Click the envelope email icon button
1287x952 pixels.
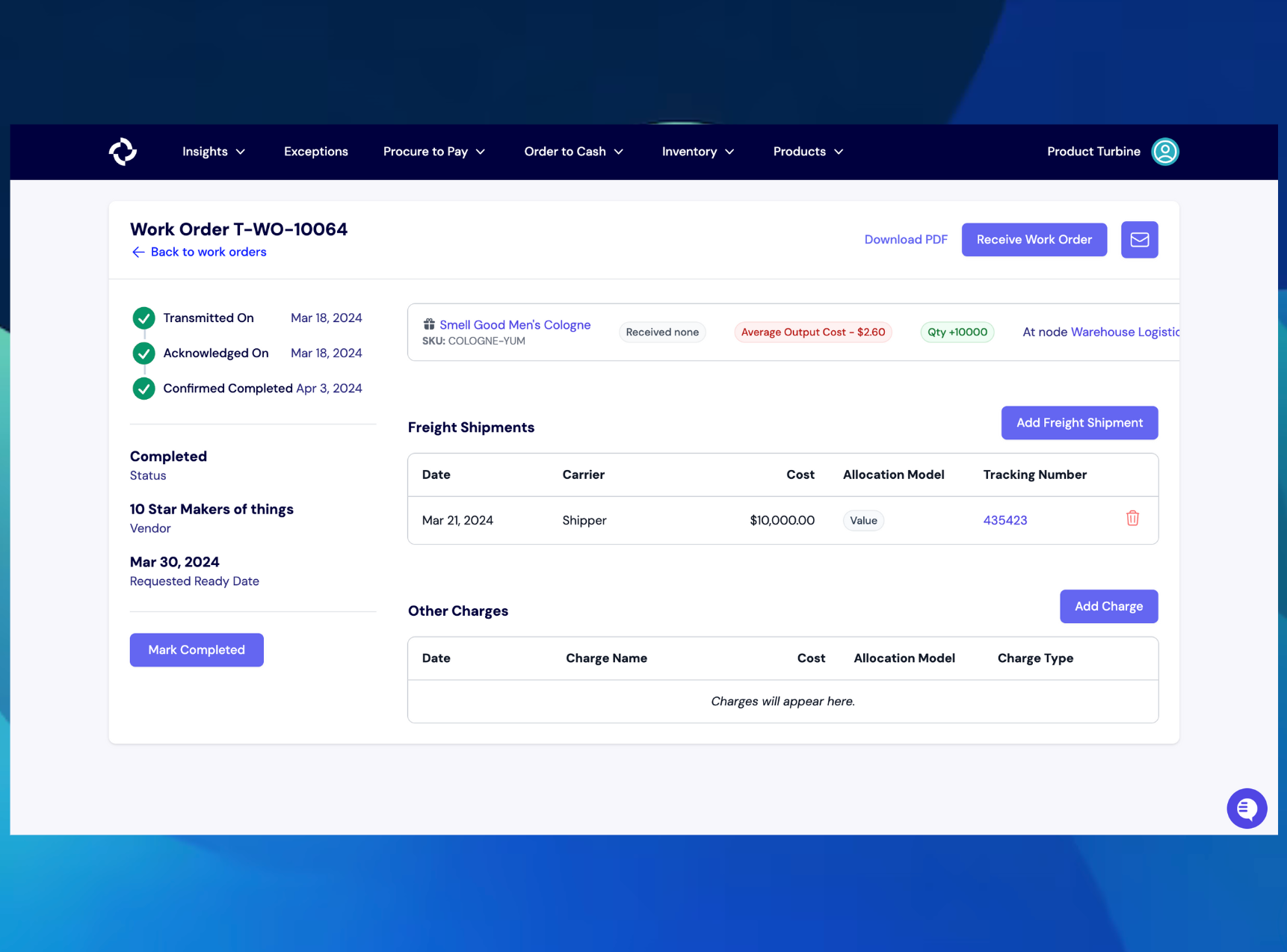point(1138,240)
